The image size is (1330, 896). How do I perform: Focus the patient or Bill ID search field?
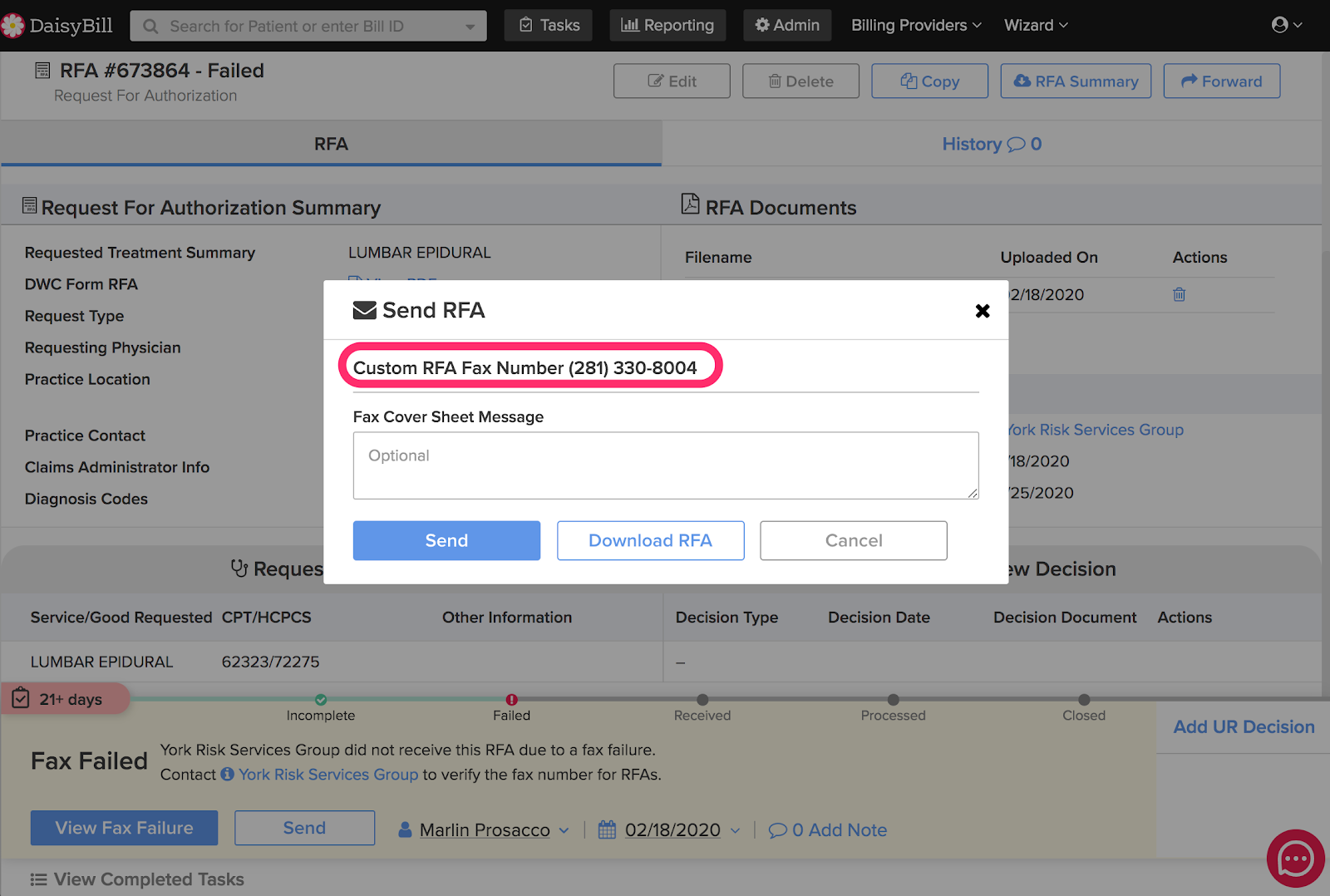(x=308, y=27)
